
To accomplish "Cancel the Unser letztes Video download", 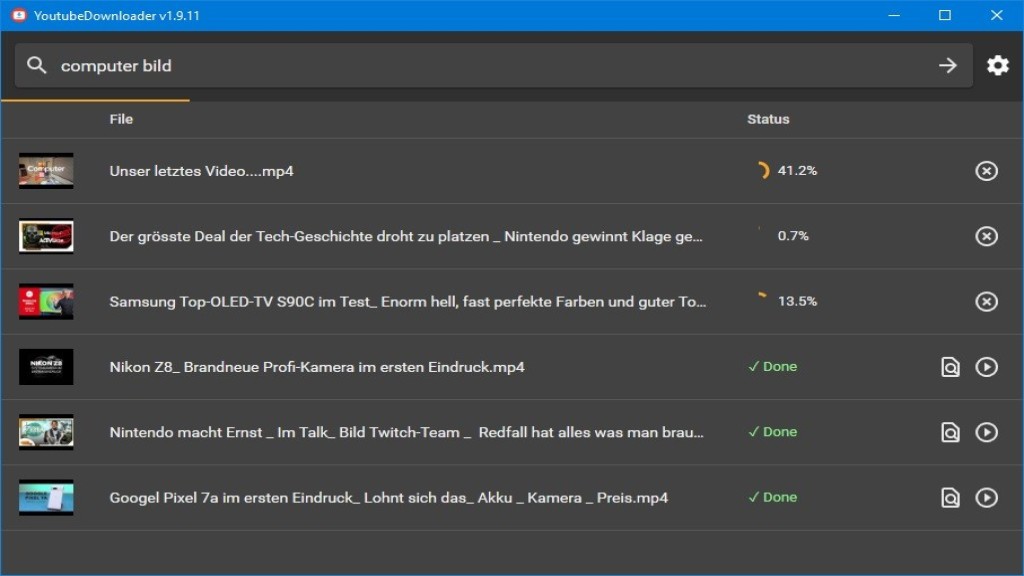I will click(986, 170).
